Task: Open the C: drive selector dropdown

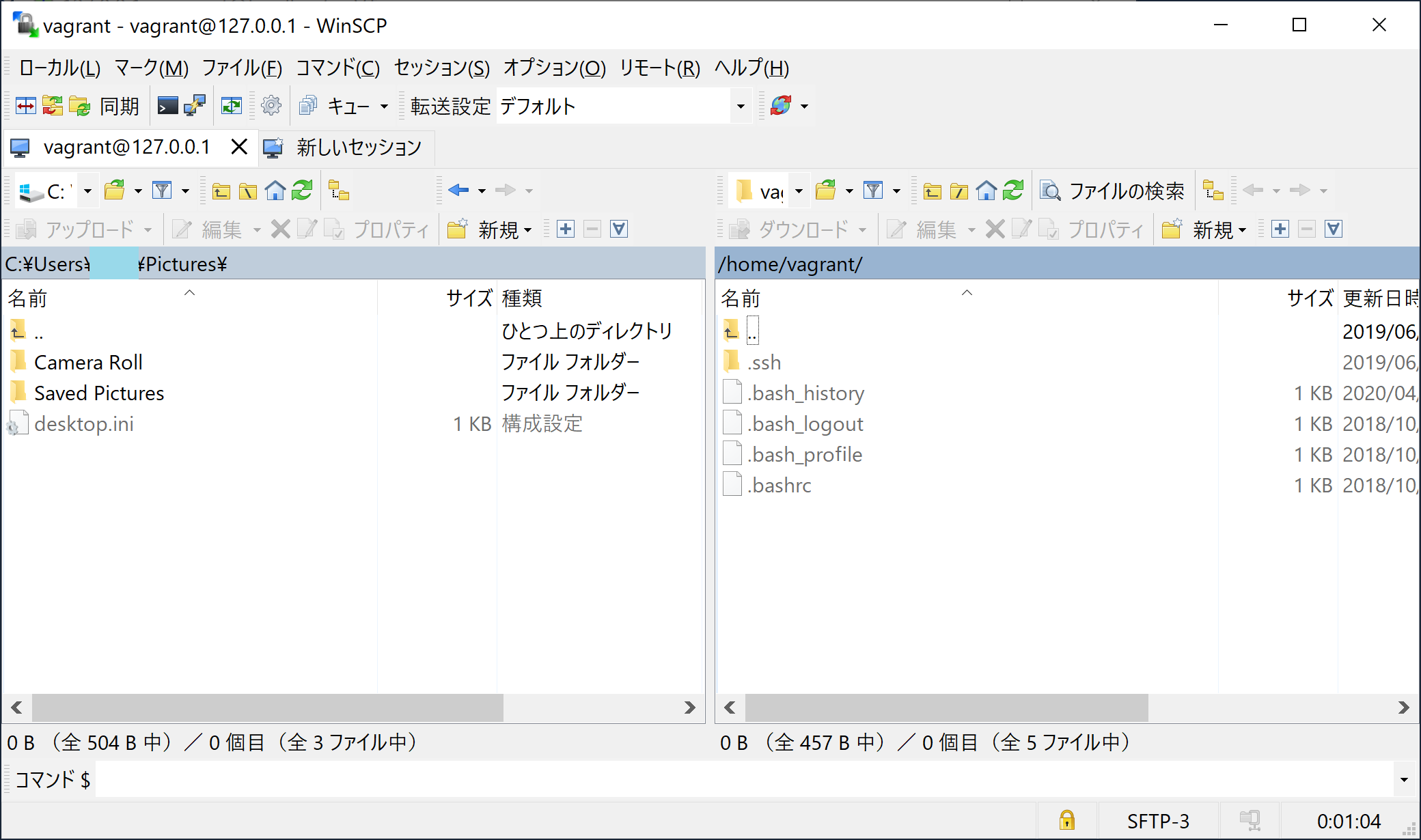Action: click(87, 191)
